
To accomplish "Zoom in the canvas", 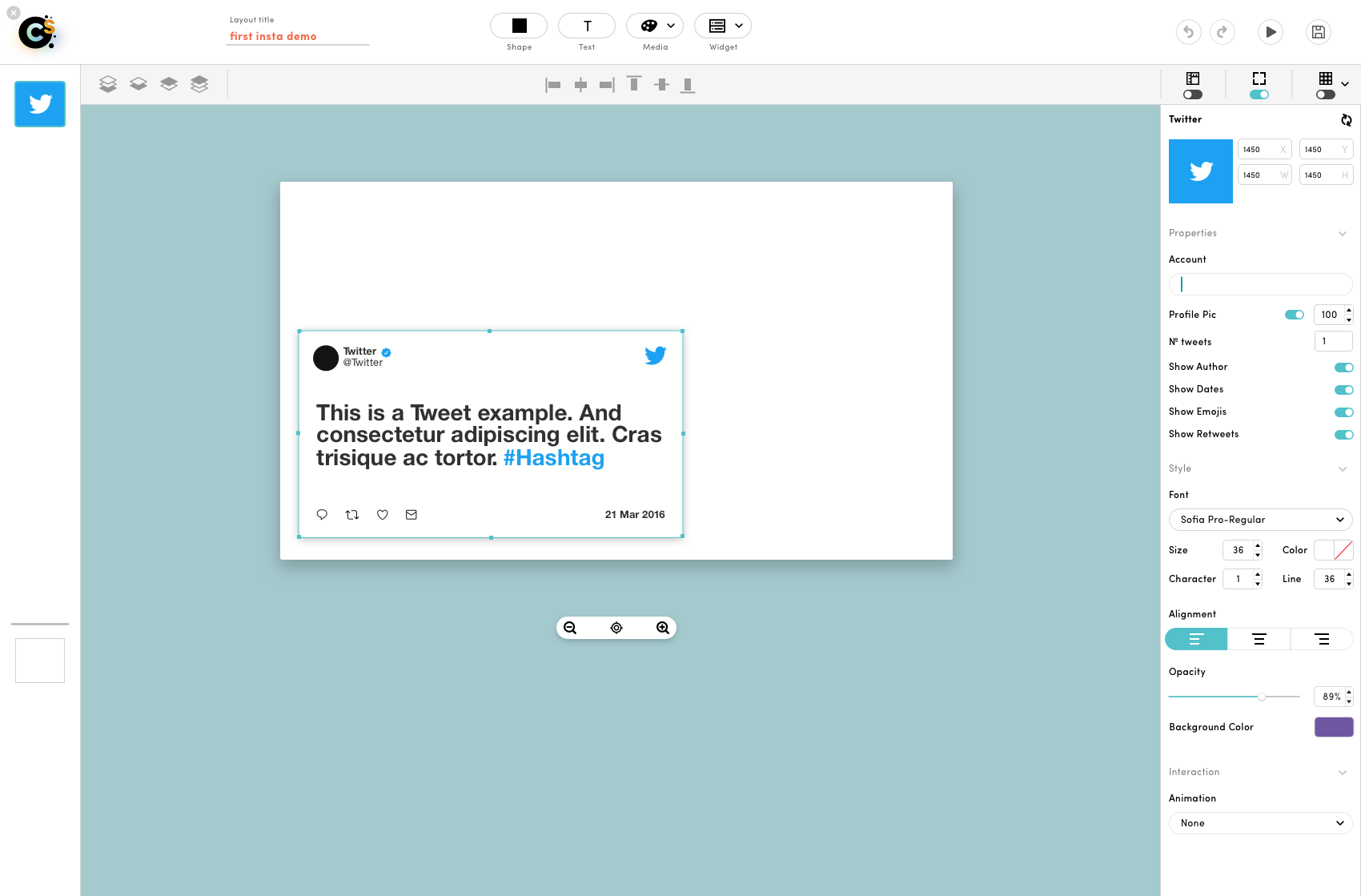I will click(x=663, y=628).
